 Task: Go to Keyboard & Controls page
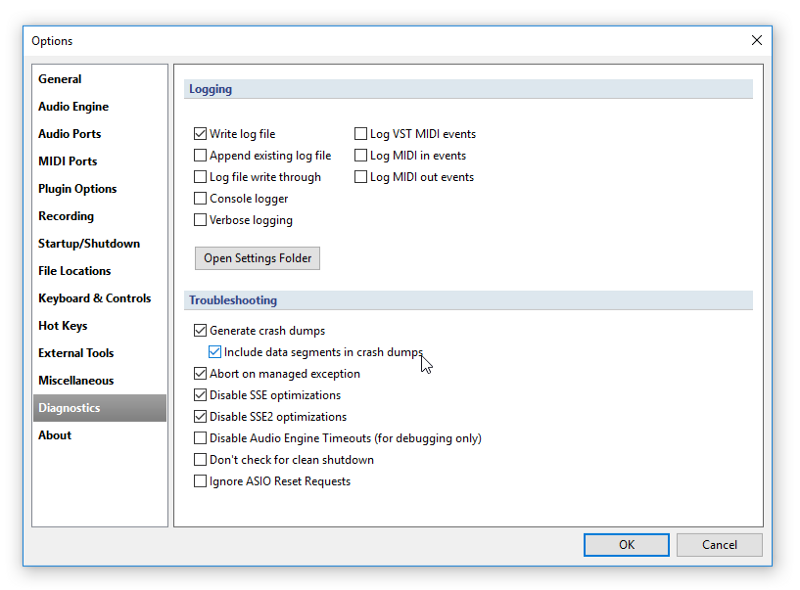pyautogui.click(x=99, y=298)
